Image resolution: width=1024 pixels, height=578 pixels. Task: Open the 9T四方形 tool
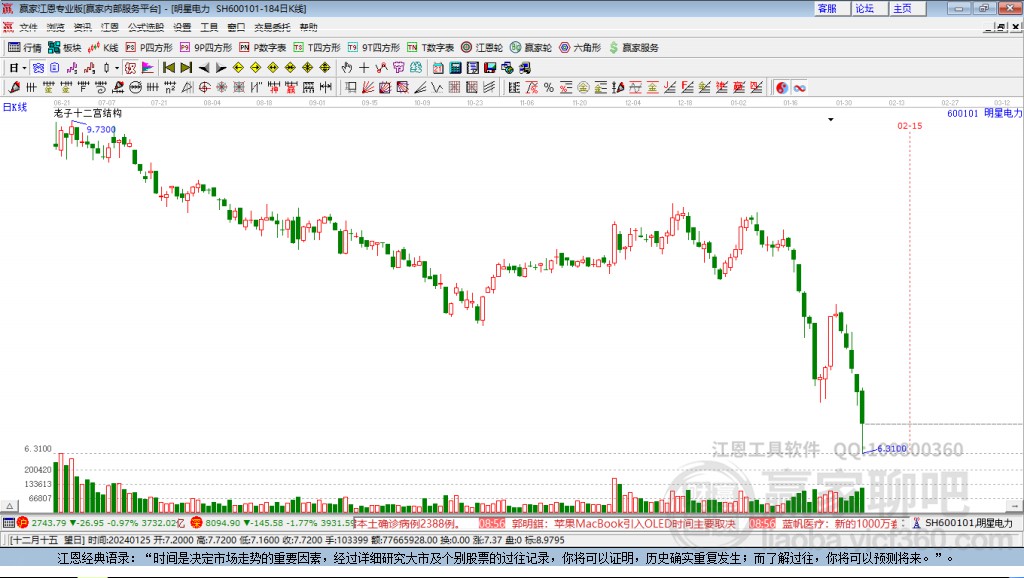(x=374, y=48)
